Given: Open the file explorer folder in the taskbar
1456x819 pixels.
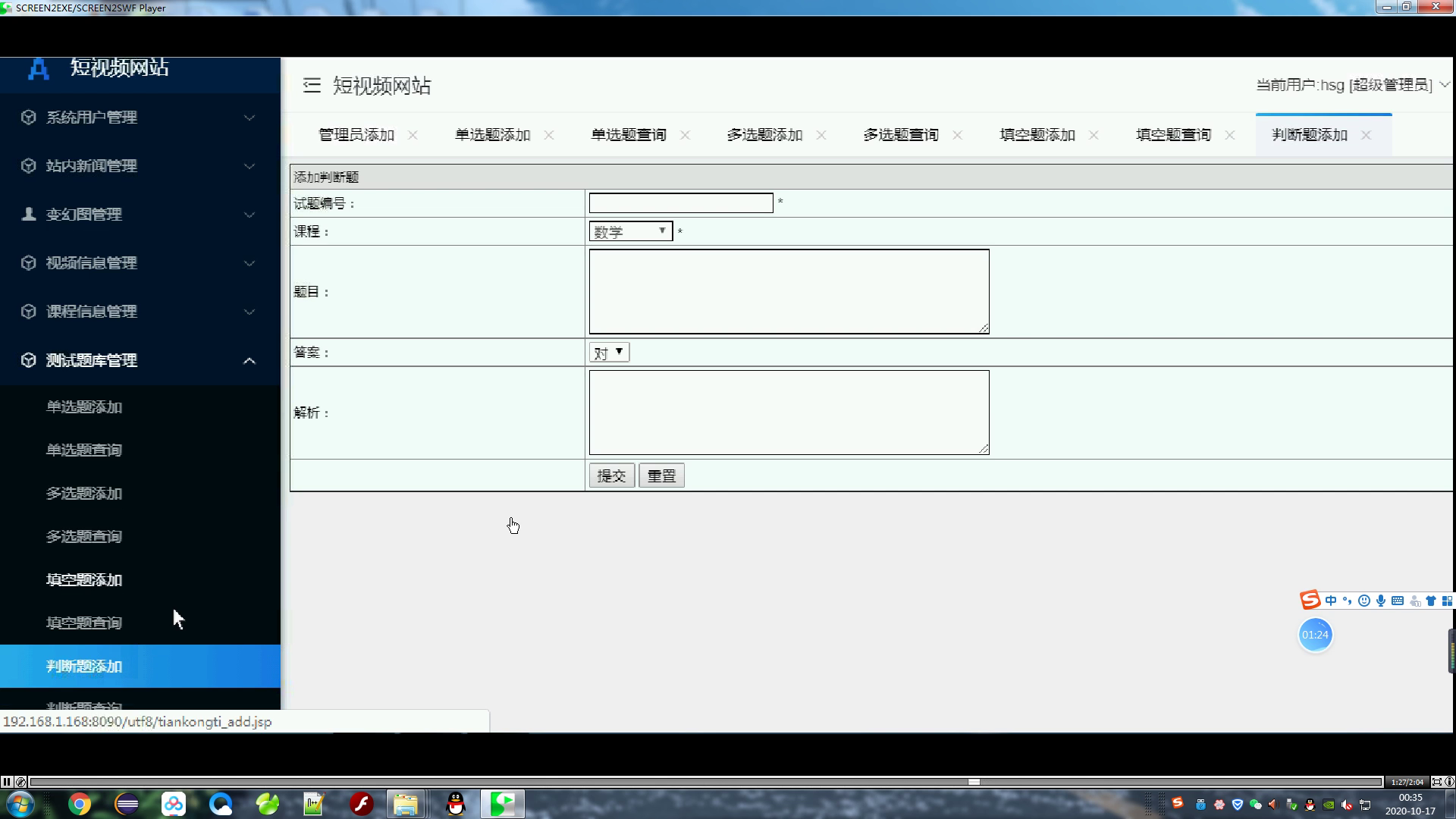Looking at the screenshot, I should pyautogui.click(x=406, y=804).
